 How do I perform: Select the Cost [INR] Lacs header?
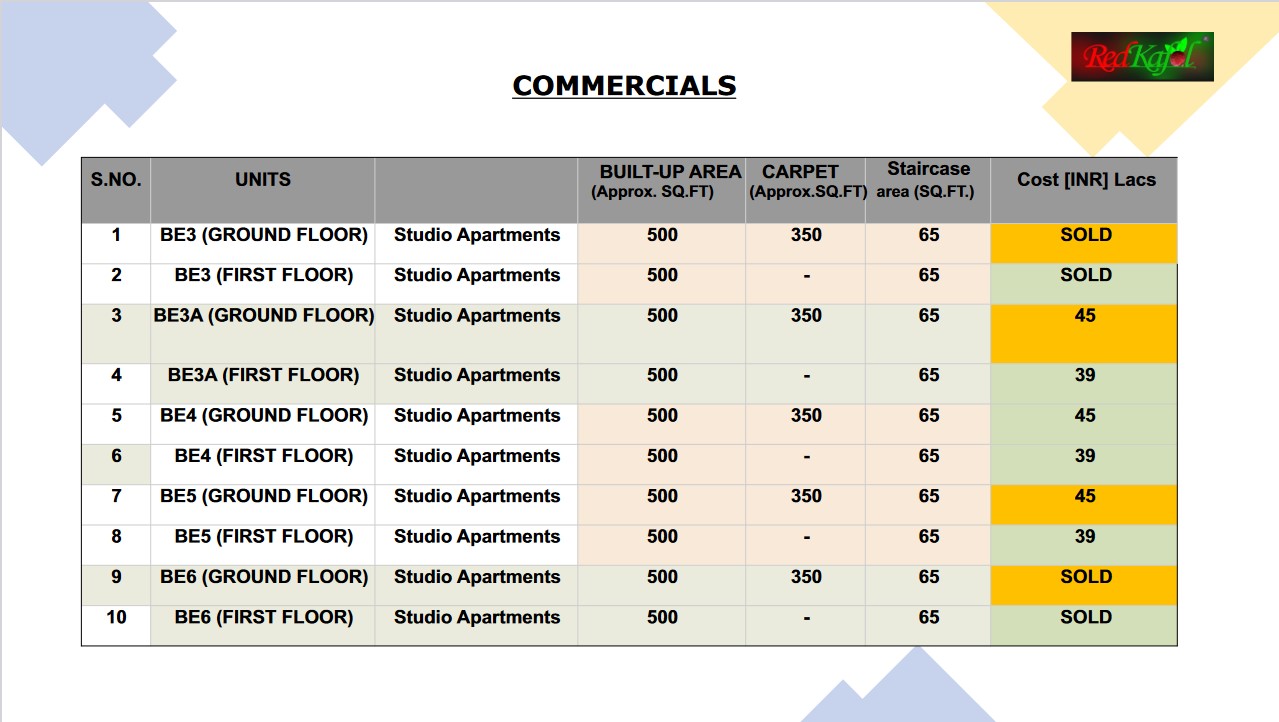[1085, 180]
